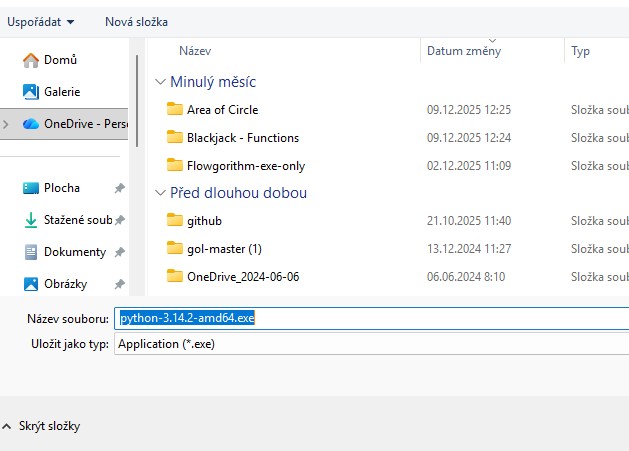This screenshot has width=629, height=451.
Task: Sort by Datum změny column header
Action: coord(464,51)
